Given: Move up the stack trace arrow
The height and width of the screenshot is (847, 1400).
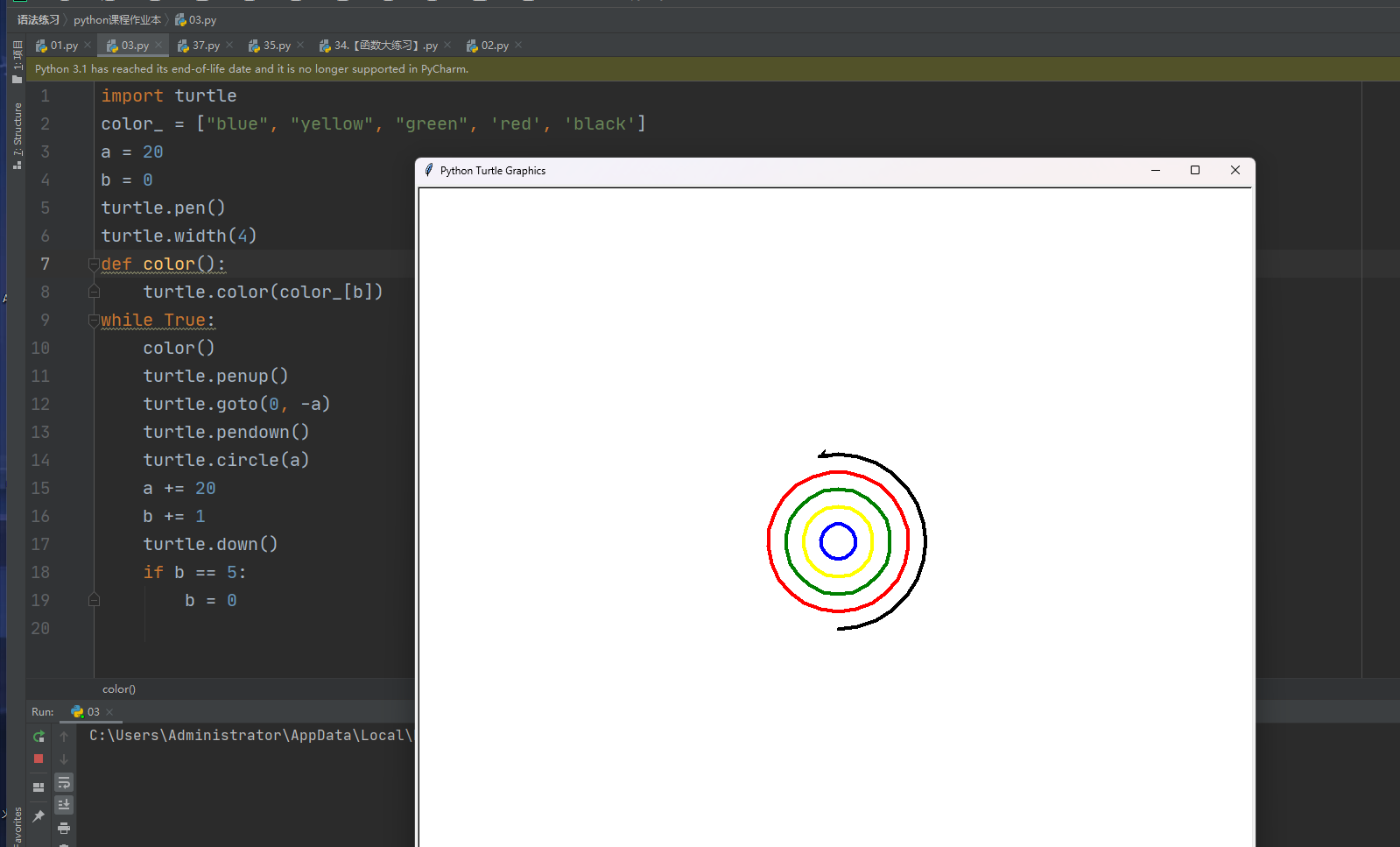Looking at the screenshot, I should tap(64, 737).
